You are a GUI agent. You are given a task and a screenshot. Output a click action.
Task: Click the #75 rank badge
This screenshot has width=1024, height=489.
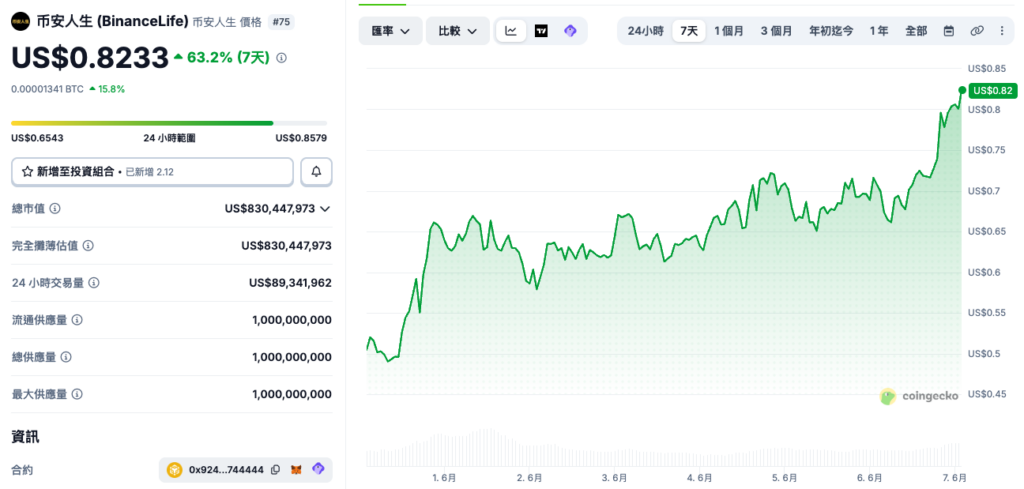point(281,22)
